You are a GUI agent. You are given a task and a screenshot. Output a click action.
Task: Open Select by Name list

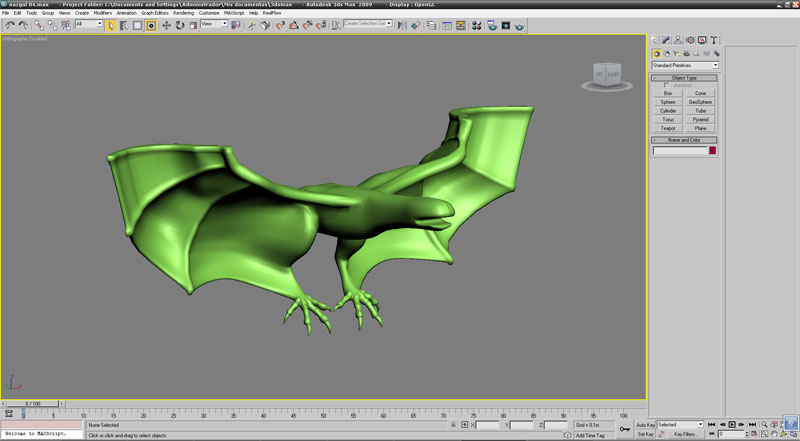124,26
